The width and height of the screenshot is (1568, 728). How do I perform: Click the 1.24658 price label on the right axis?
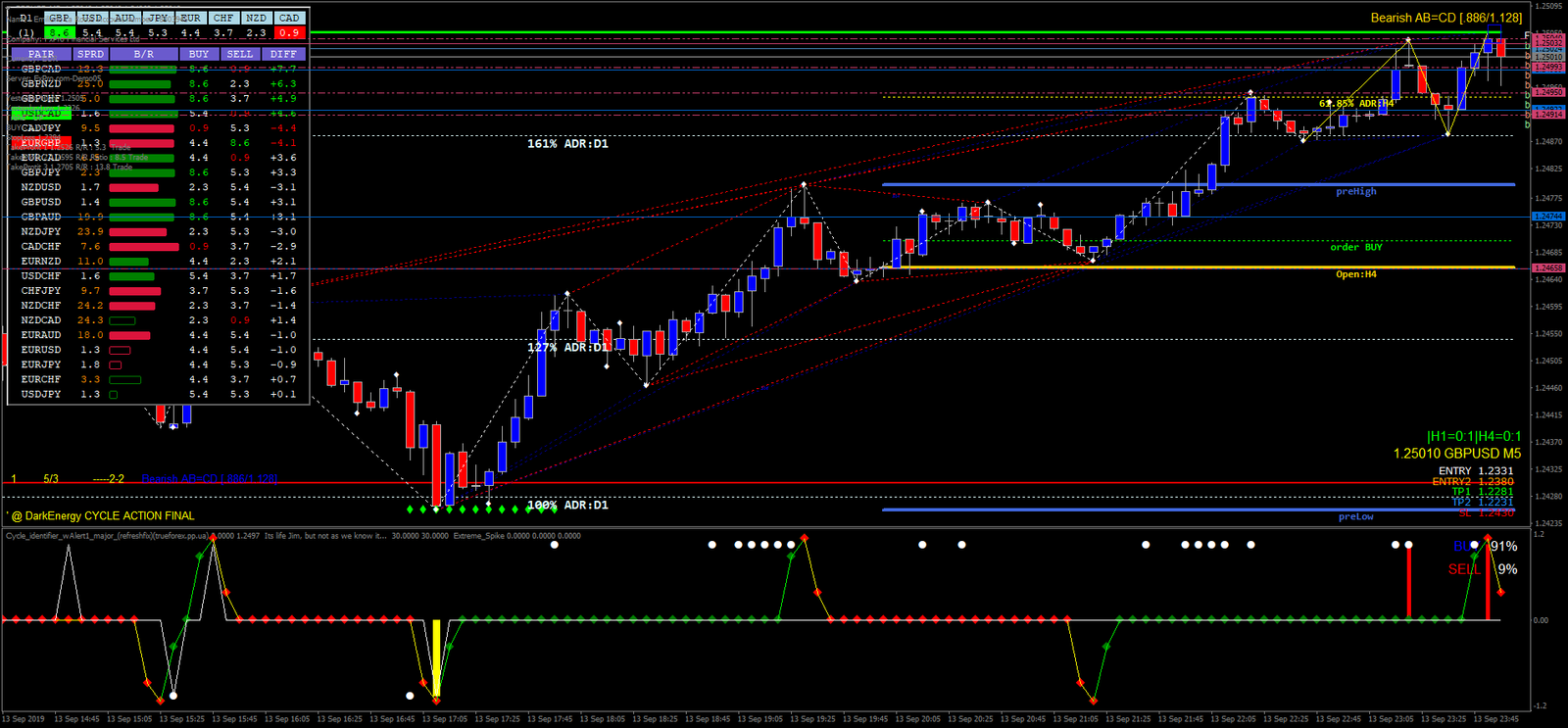pos(1548,267)
